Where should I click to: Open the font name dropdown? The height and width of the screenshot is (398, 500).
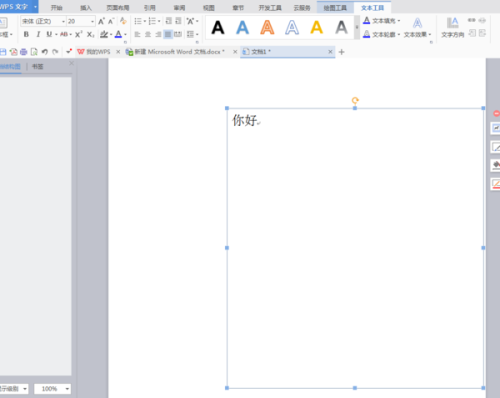63,21
